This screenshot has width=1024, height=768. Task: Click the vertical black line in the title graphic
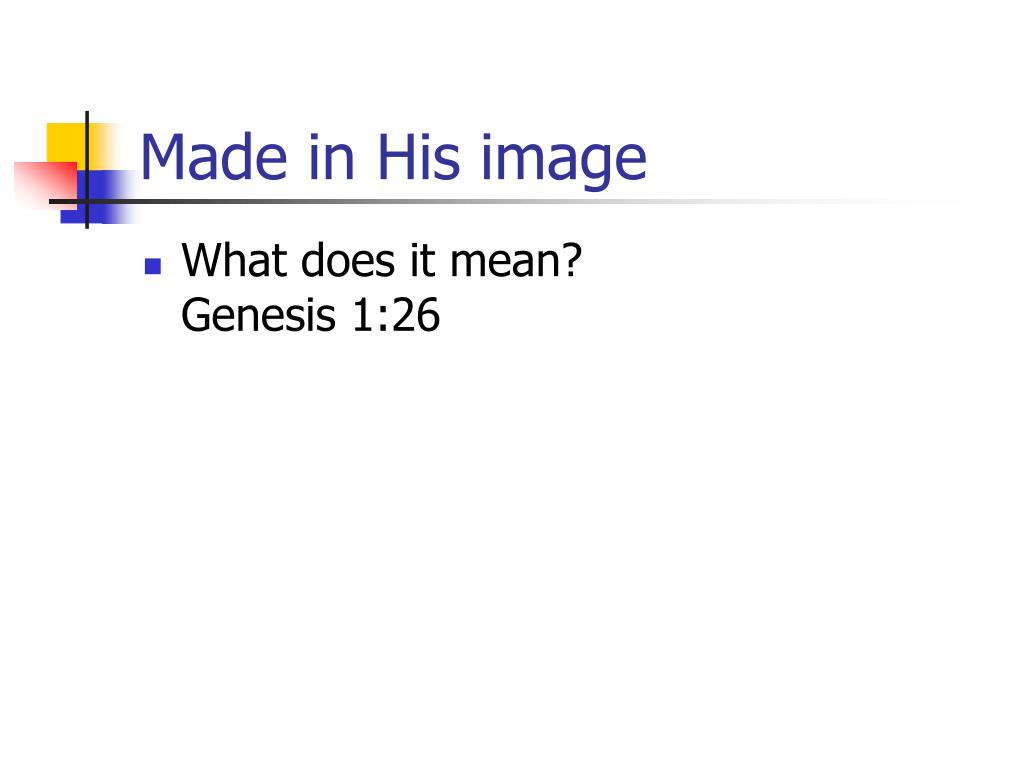tap(87, 170)
